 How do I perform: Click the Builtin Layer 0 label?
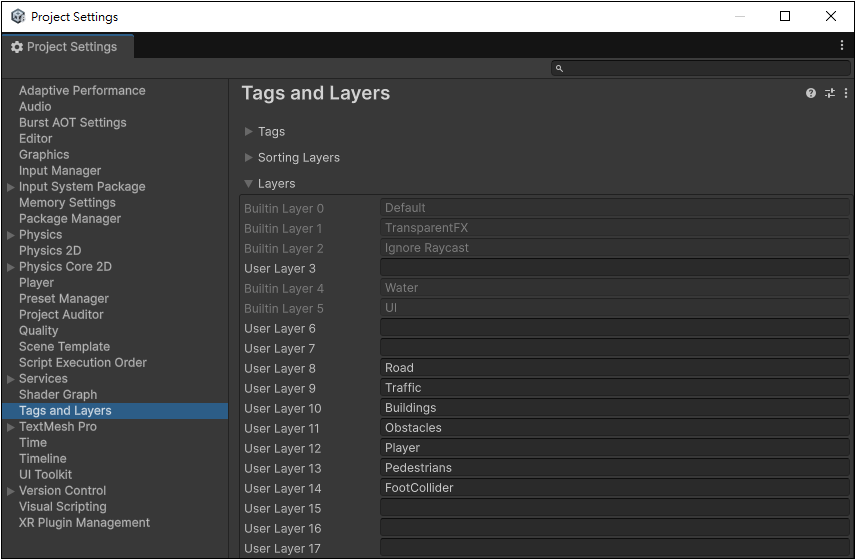(284, 208)
